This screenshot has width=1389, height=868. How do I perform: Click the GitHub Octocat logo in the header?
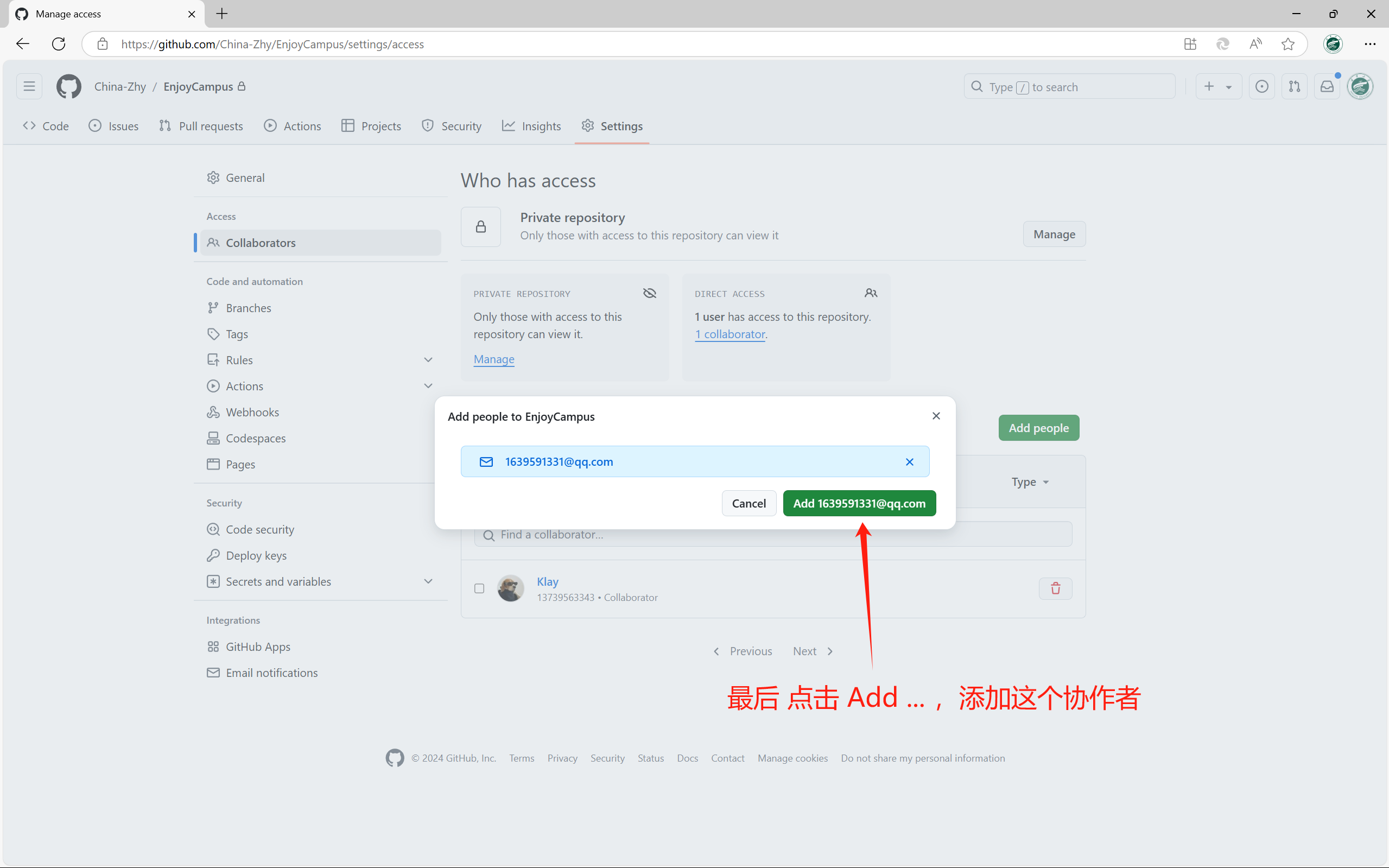[x=69, y=87]
